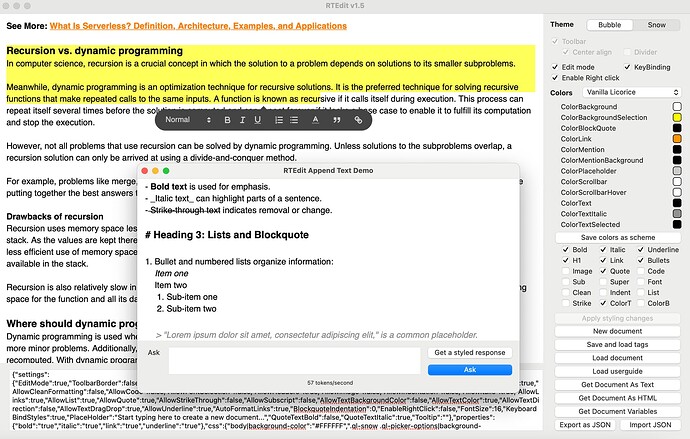This screenshot has width=690, height=439.
Task: Click Save colors as scheme button
Action: pos(618,238)
